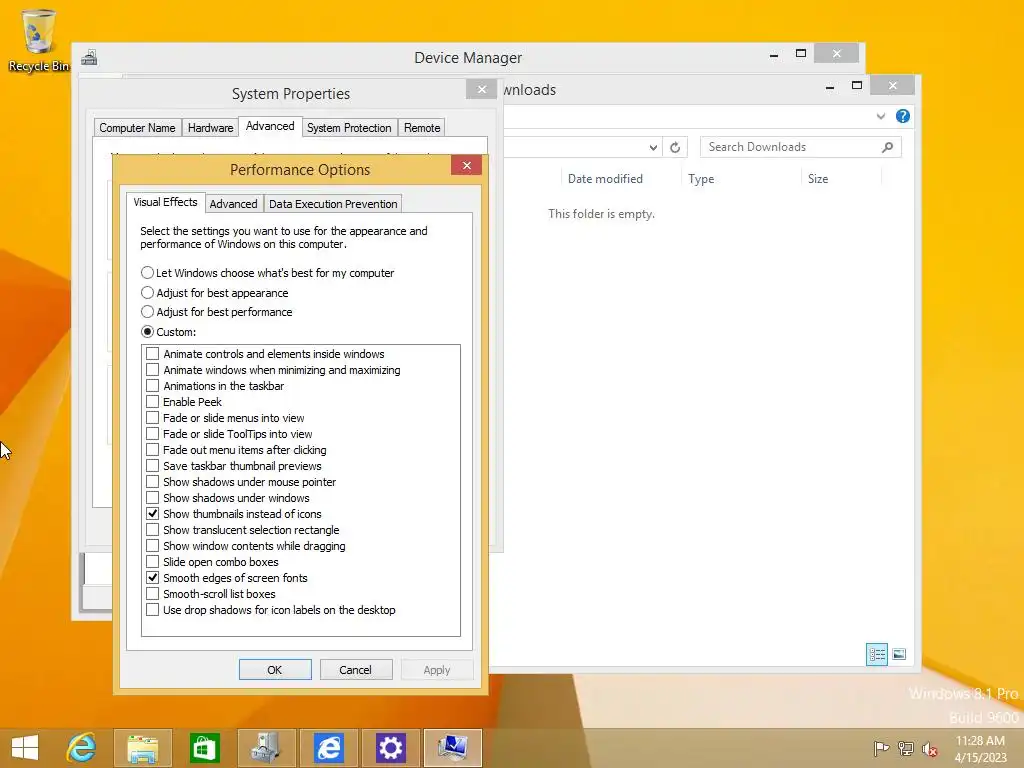Check Show shadows under mouse pointer
This screenshot has width=1024, height=768.
[x=152, y=482]
